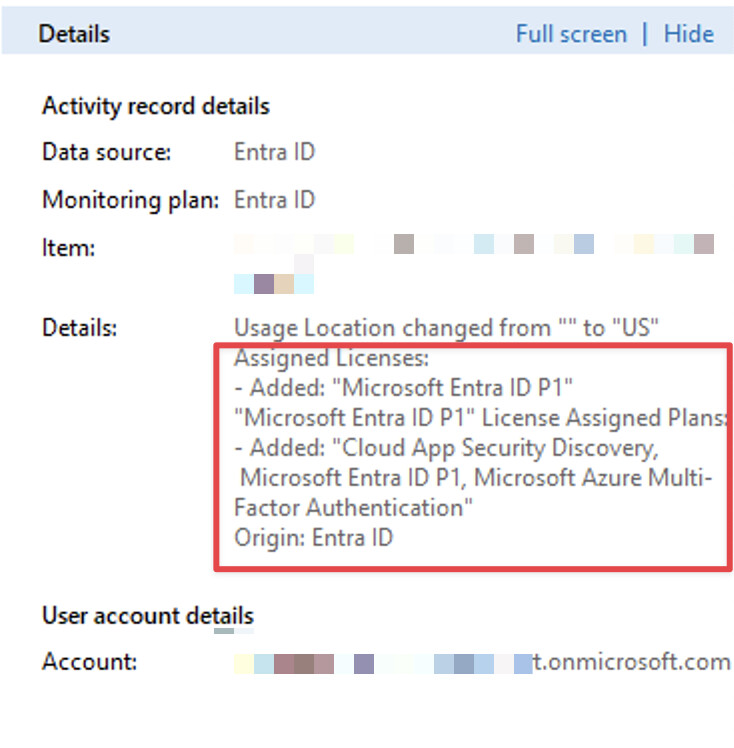The image size is (734, 748).
Task: Select the Activity record details heading
Action: (x=155, y=106)
